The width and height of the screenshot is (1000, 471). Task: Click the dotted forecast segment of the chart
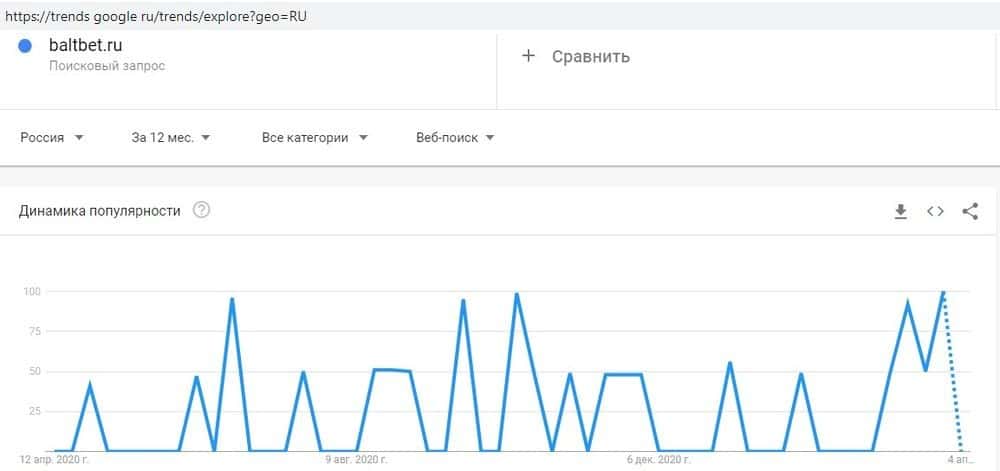pyautogui.click(x=952, y=372)
